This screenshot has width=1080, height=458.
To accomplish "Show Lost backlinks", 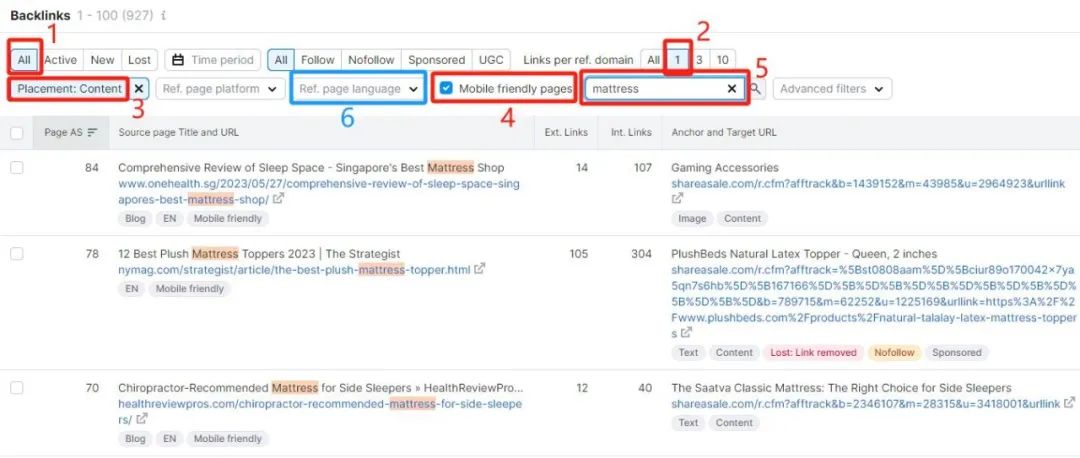I will (139, 60).
